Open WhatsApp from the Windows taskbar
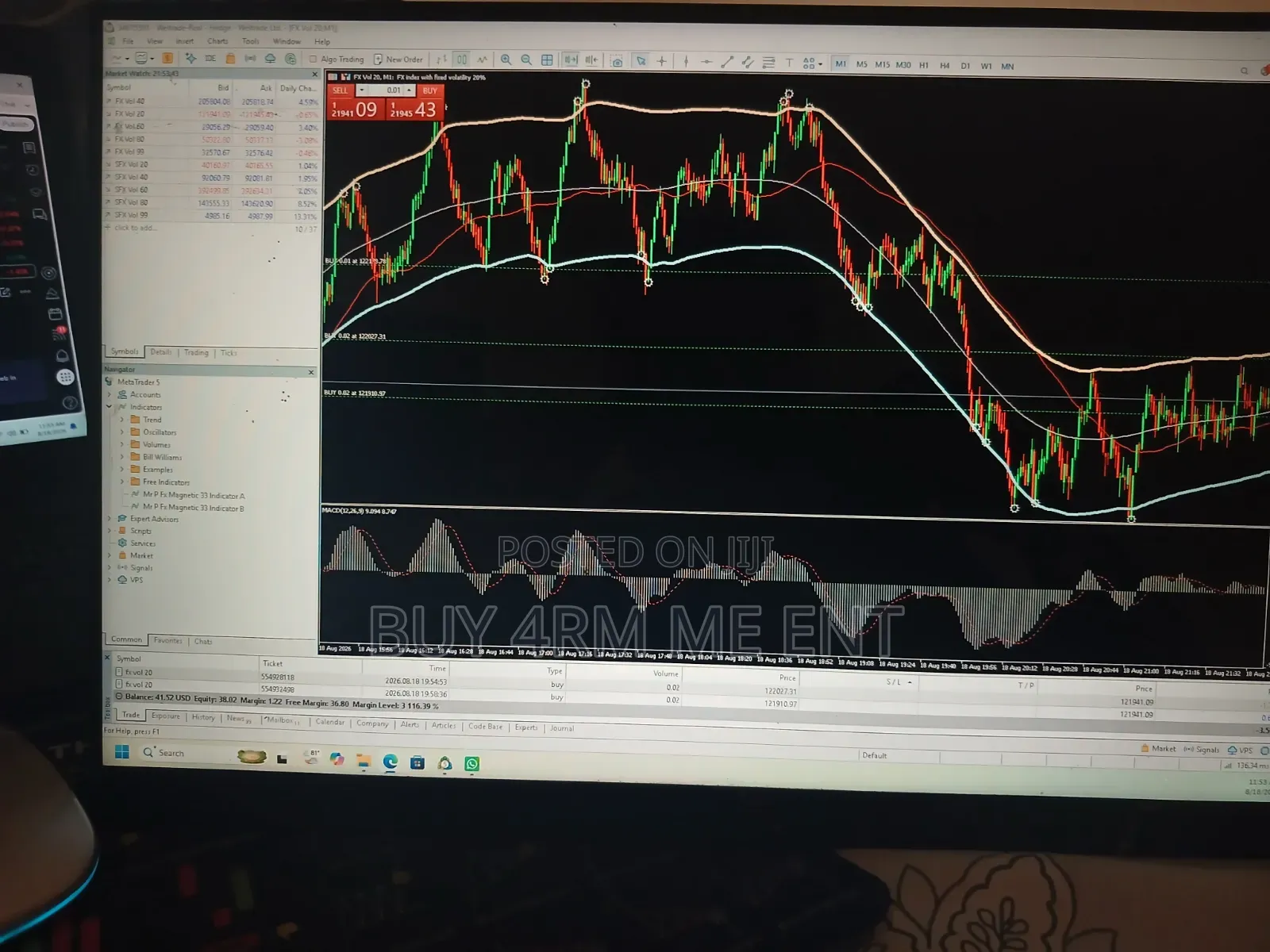This screenshot has height=952, width=1270. (472, 763)
